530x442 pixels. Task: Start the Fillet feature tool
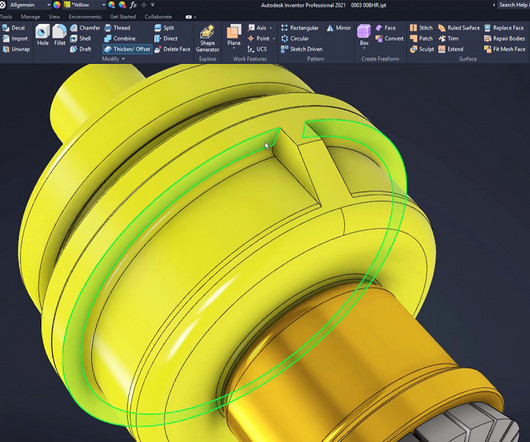[x=60, y=35]
